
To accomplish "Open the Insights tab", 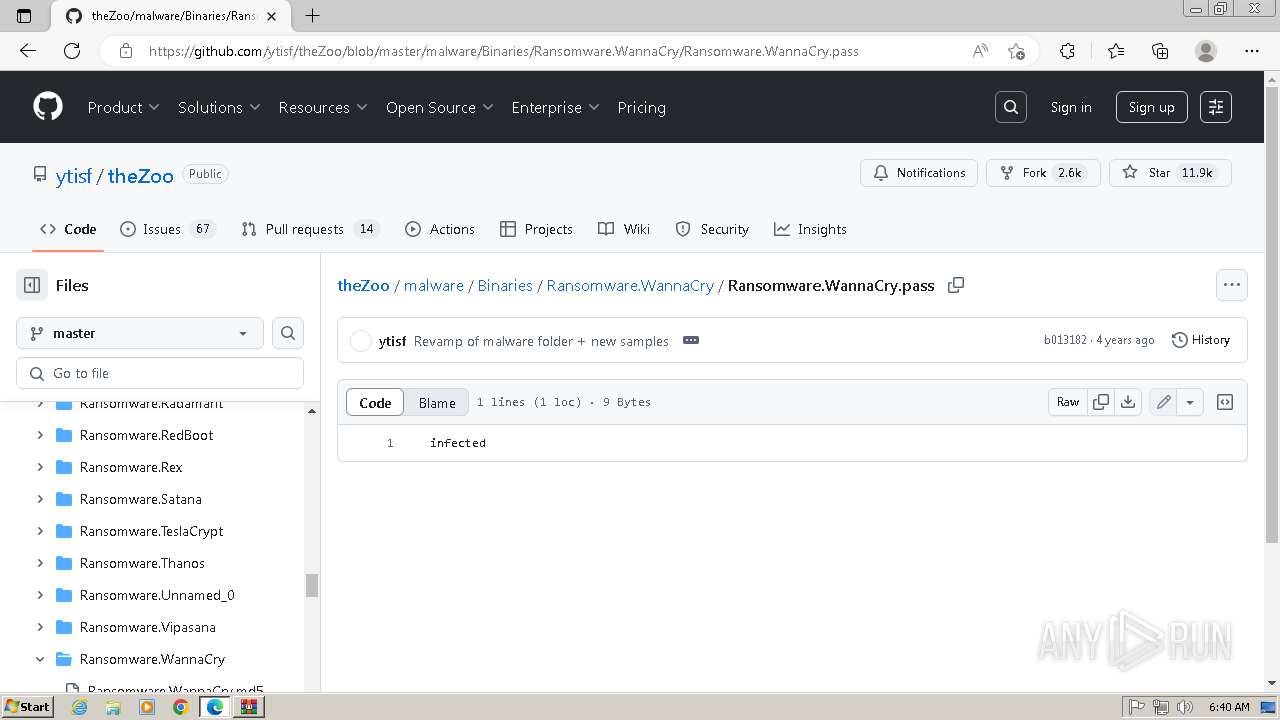I will click(x=810, y=229).
